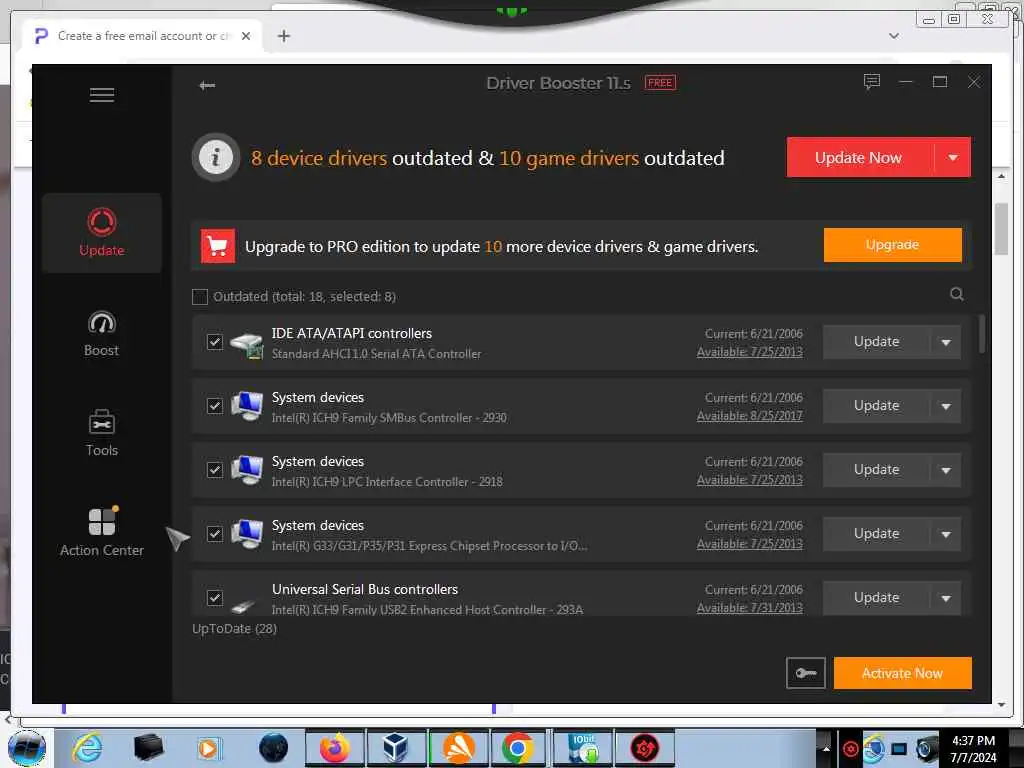Click the browser page vertical scrollbar thumb

1001,229
